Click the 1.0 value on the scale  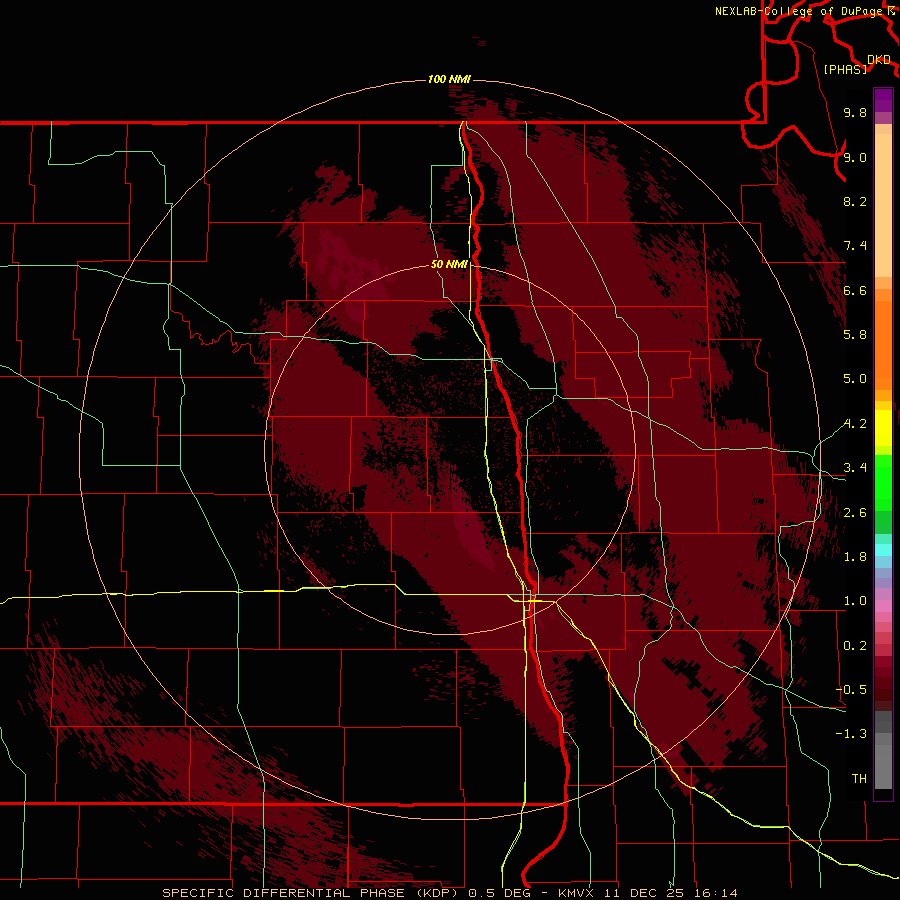coord(855,601)
